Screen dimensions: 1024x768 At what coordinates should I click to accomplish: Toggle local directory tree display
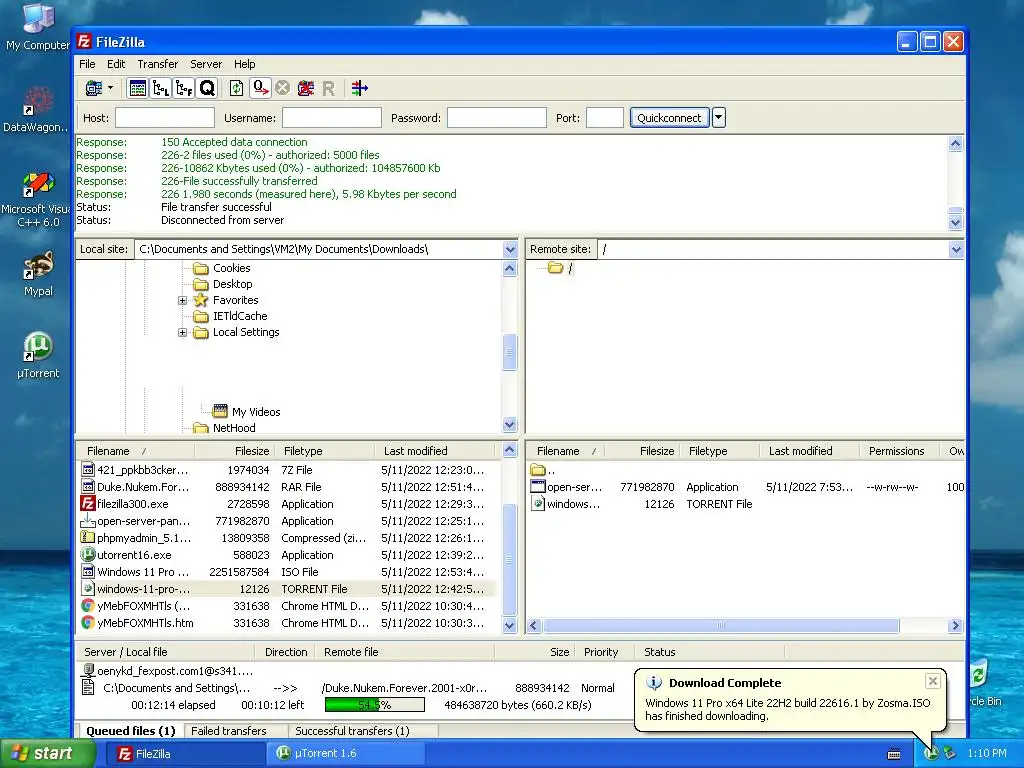161,88
